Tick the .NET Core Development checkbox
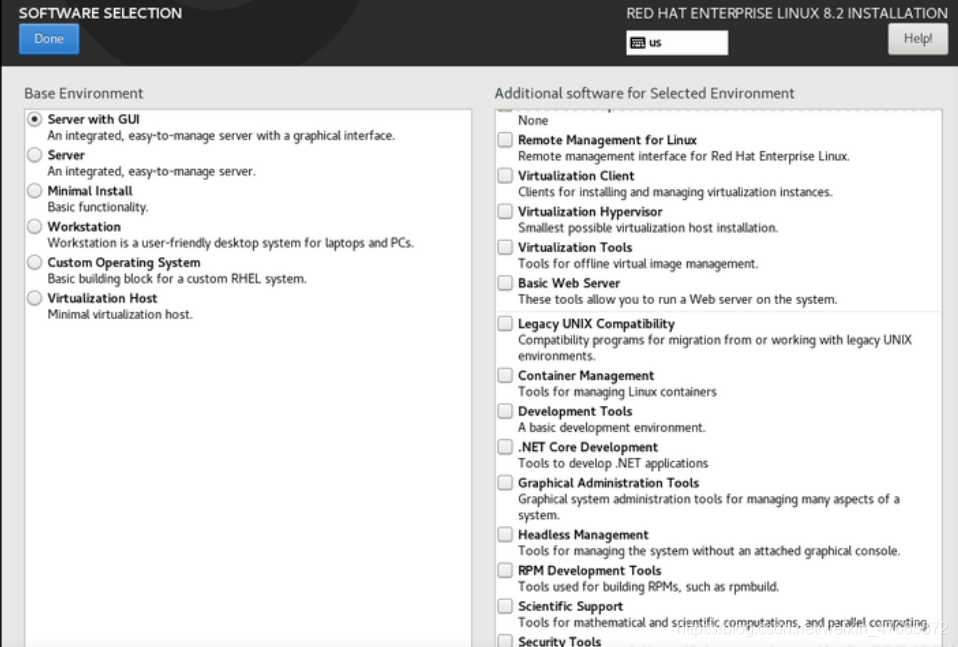Screen dimensions: 958x647 tap(505, 447)
